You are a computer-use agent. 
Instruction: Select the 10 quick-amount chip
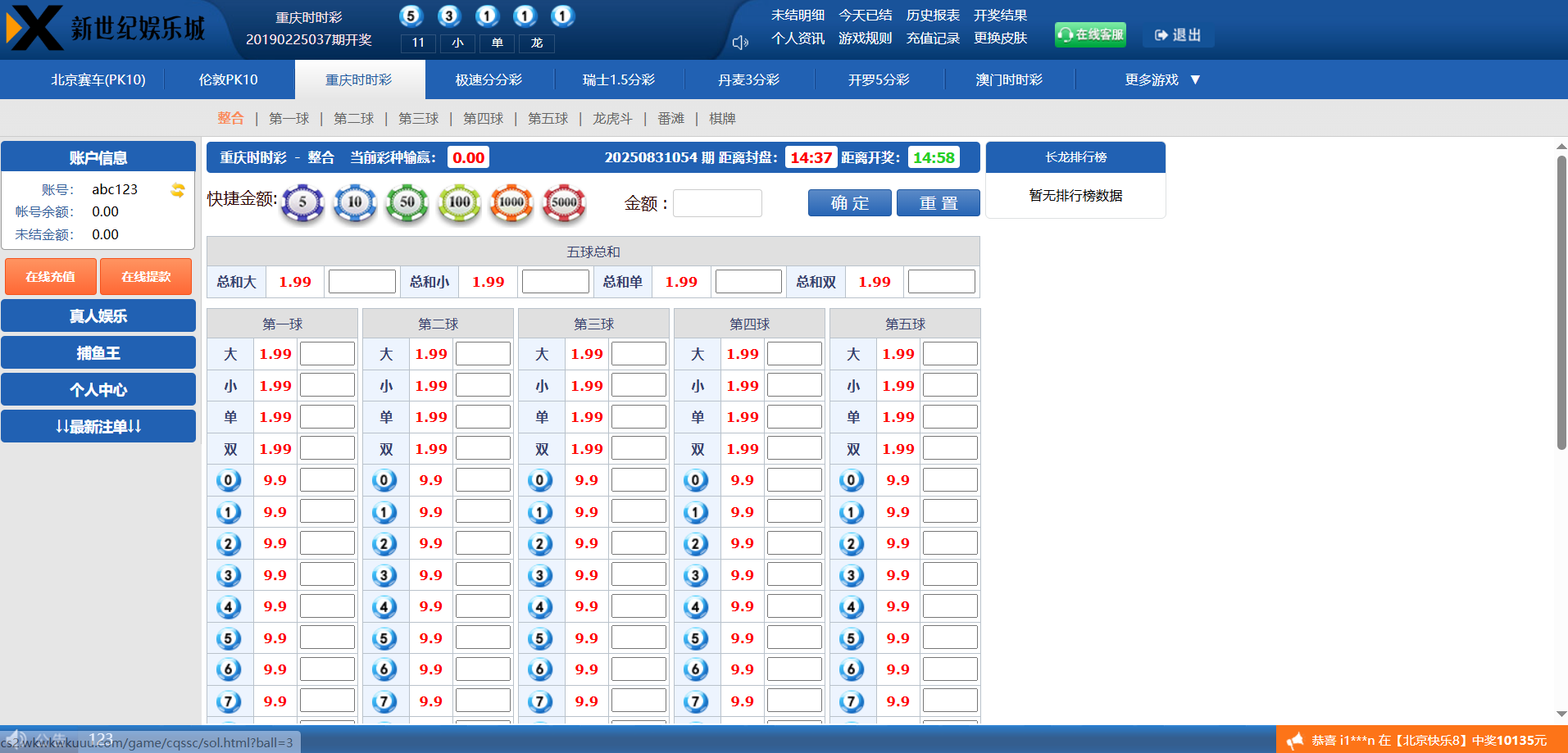point(355,202)
